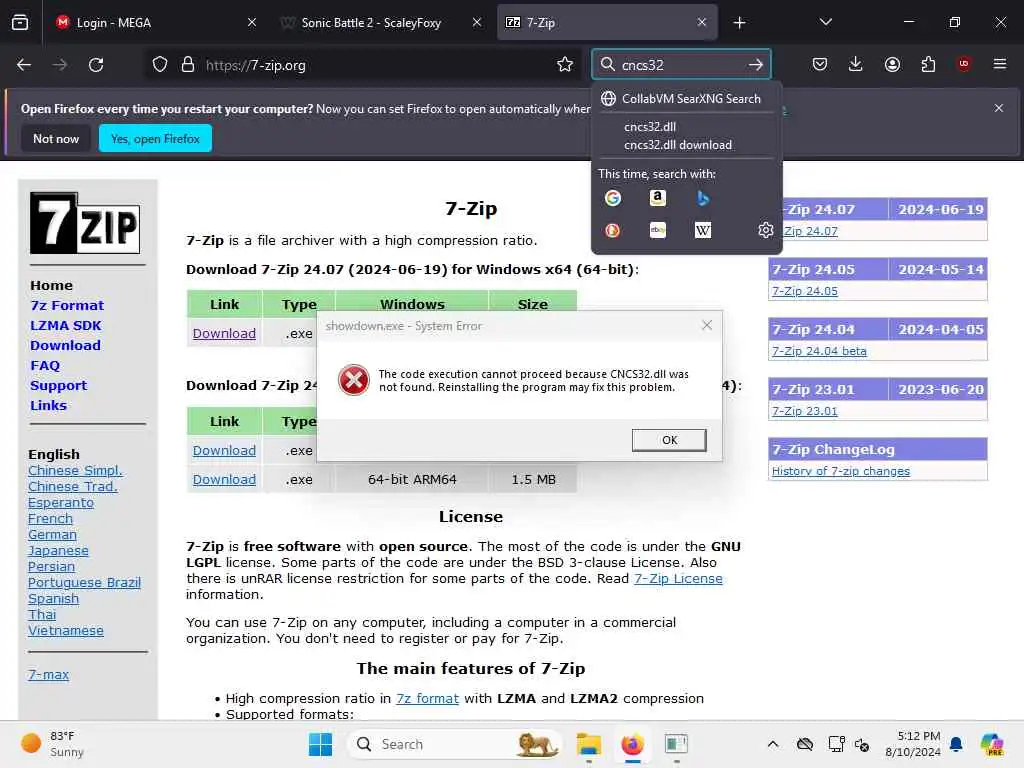Switch language to Portuguese Brazil
This screenshot has width=1024, height=768.
pos(84,583)
